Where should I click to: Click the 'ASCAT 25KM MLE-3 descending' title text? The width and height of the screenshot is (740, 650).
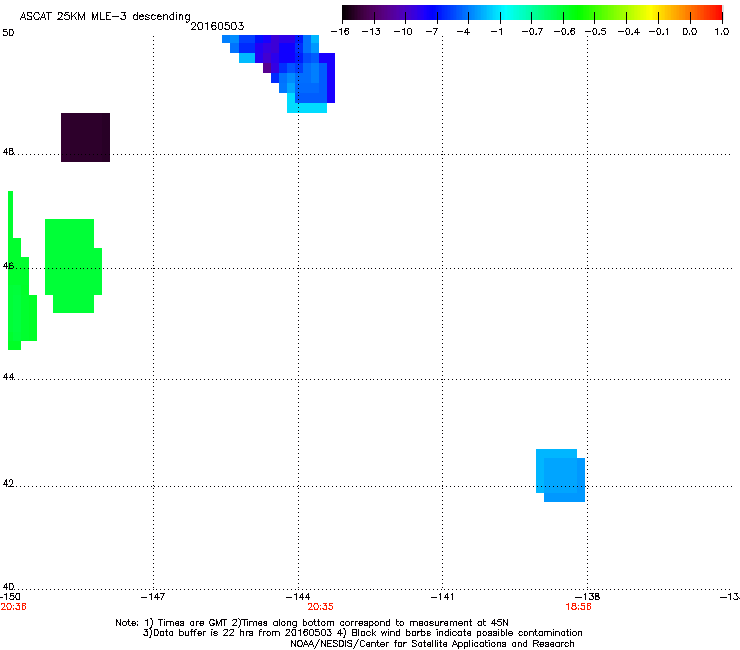coord(105,17)
